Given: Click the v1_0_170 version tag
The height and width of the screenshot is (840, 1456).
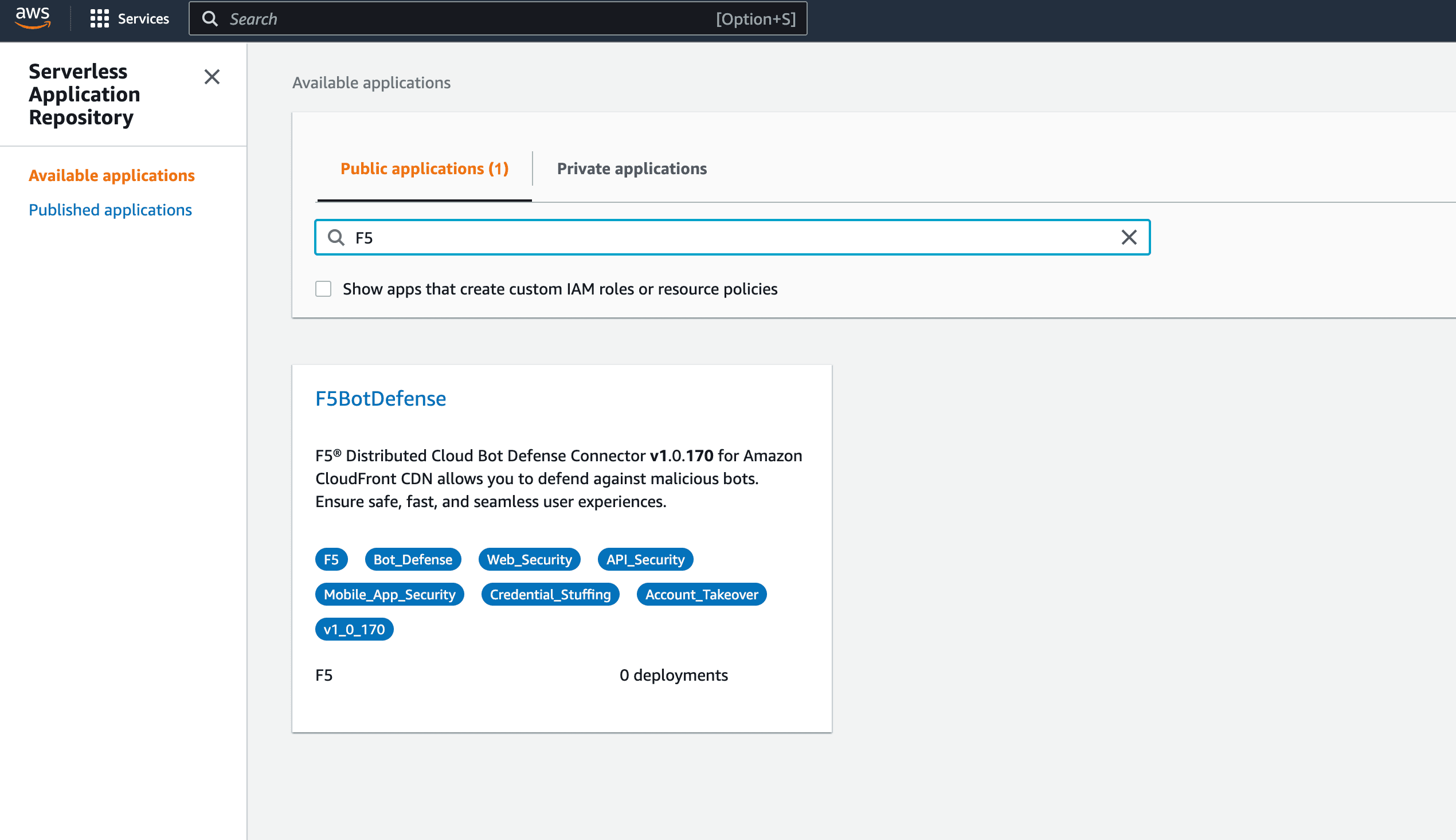Looking at the screenshot, I should click(x=354, y=629).
